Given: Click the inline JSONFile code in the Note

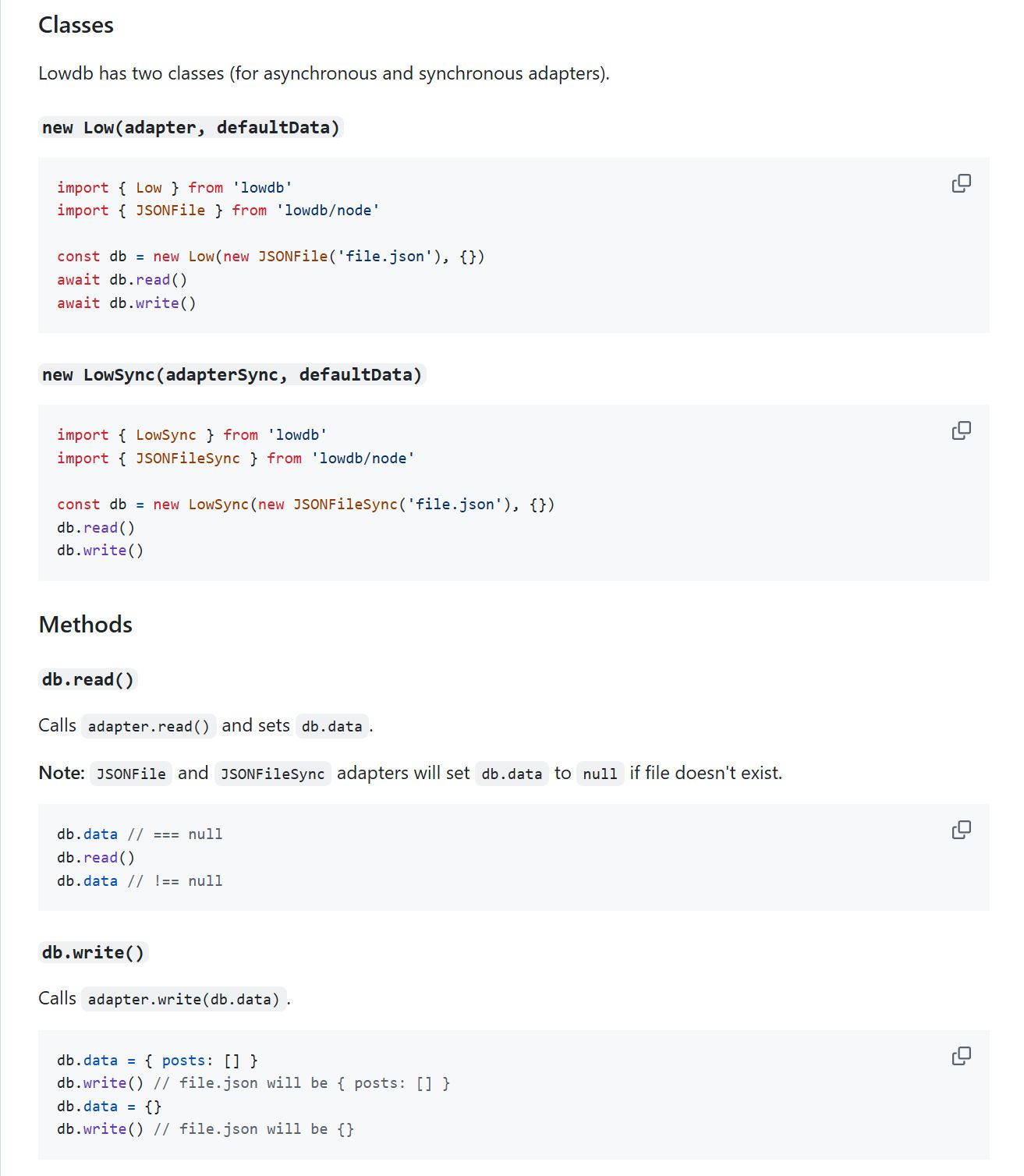Looking at the screenshot, I should click(131, 774).
